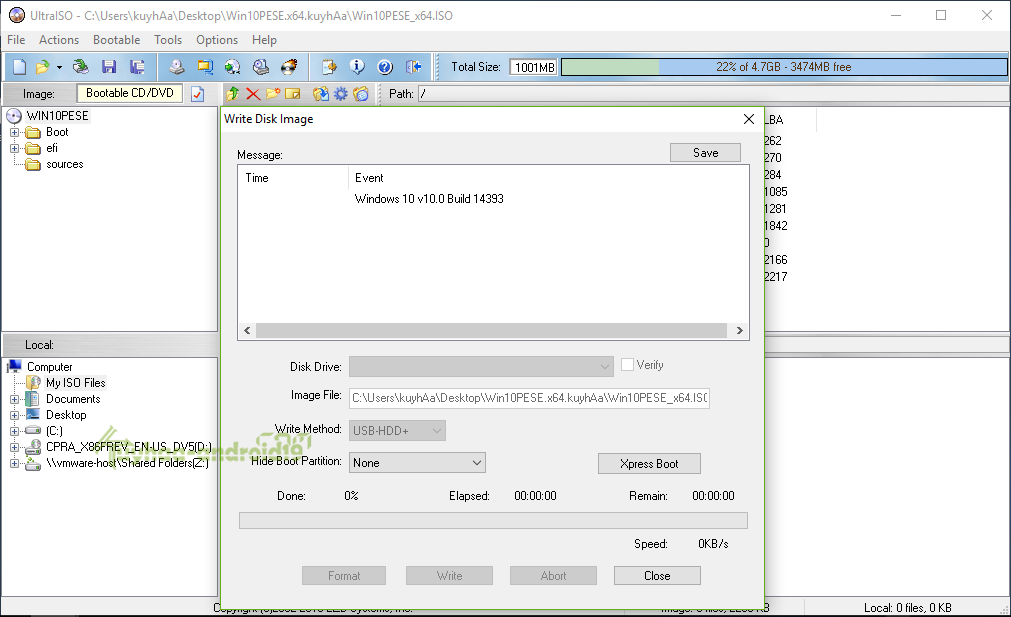Click the Xpress Boot button
1011x617 pixels.
(x=649, y=464)
